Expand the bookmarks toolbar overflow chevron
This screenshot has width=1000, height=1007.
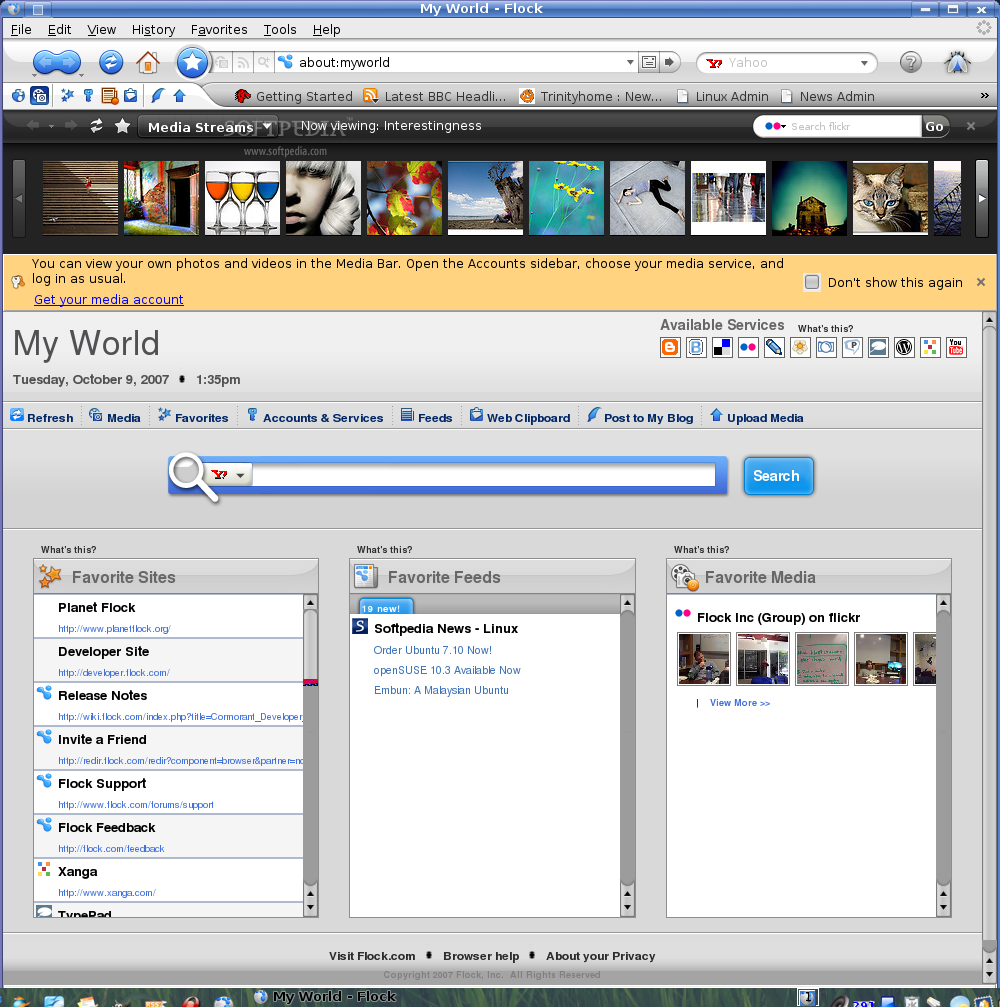(x=985, y=96)
